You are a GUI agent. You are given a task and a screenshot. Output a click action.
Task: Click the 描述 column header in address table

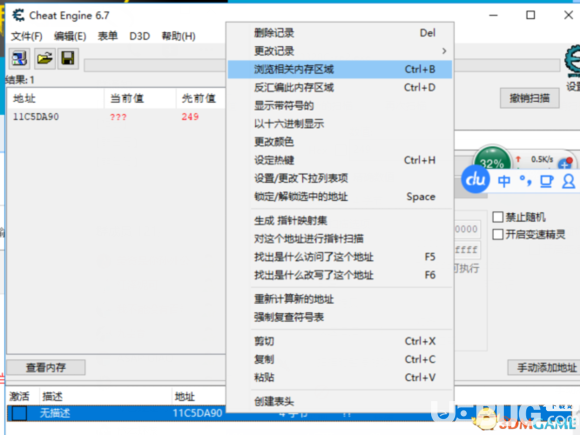(105, 397)
